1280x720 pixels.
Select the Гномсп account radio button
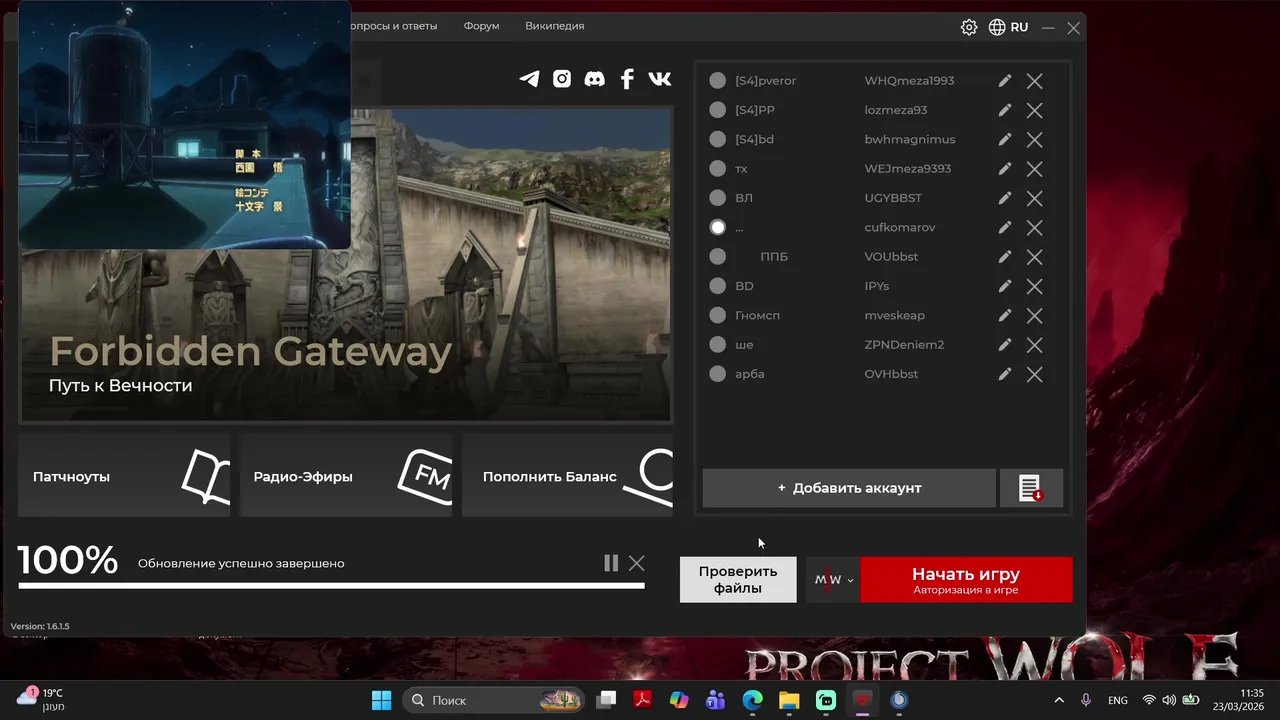point(717,315)
